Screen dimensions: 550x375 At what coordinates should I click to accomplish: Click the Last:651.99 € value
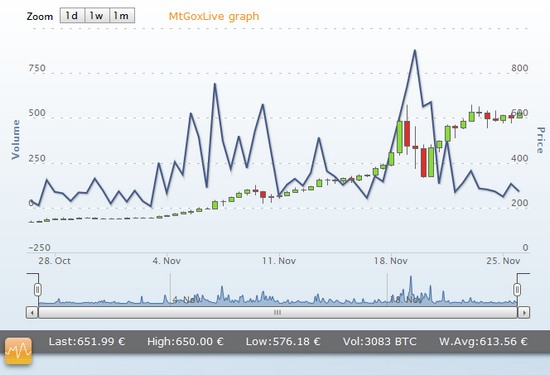[87, 341]
